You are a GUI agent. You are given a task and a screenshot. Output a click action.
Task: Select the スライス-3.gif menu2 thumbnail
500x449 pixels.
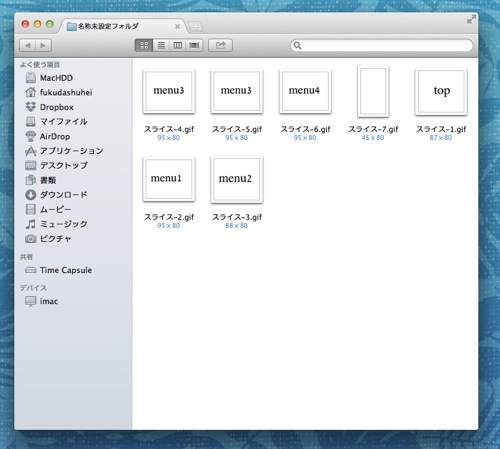tap(237, 180)
